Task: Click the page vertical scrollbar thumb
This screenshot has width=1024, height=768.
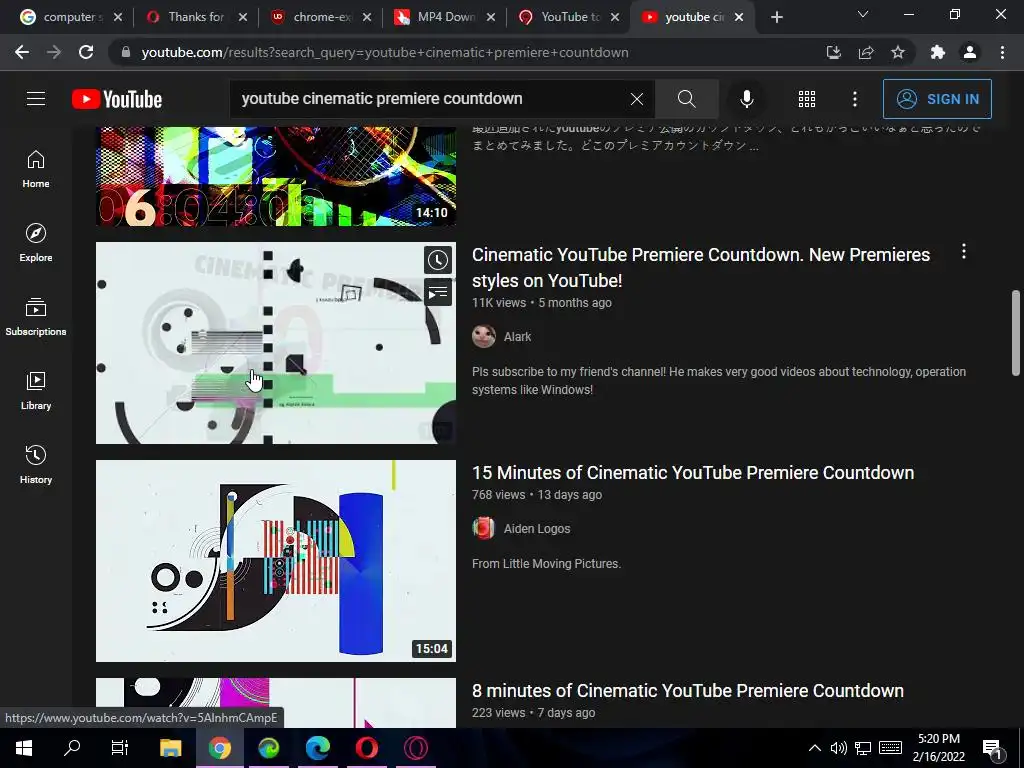Action: click(x=1016, y=333)
